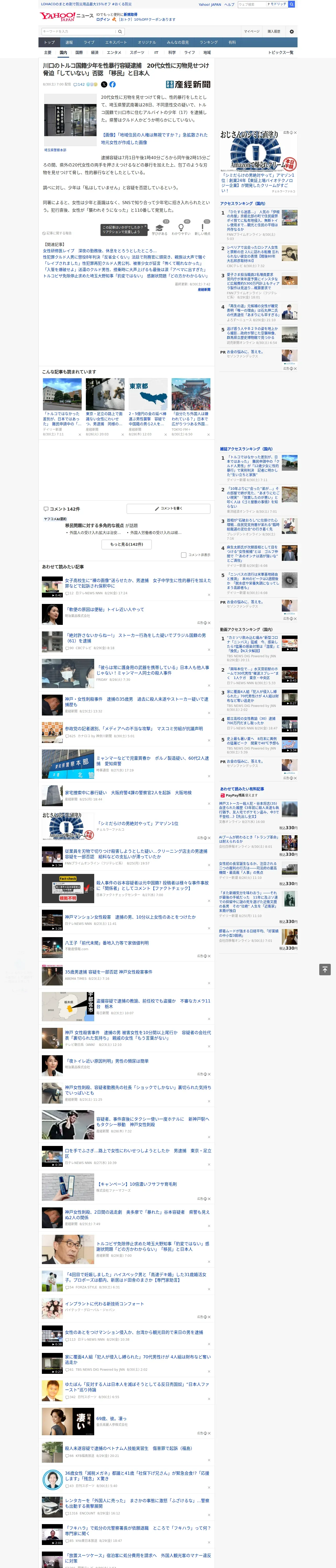Viewport: 336px width, 1568px height.
Task: Click 産経新聞 publisher logo beside headline
Action: [188, 85]
